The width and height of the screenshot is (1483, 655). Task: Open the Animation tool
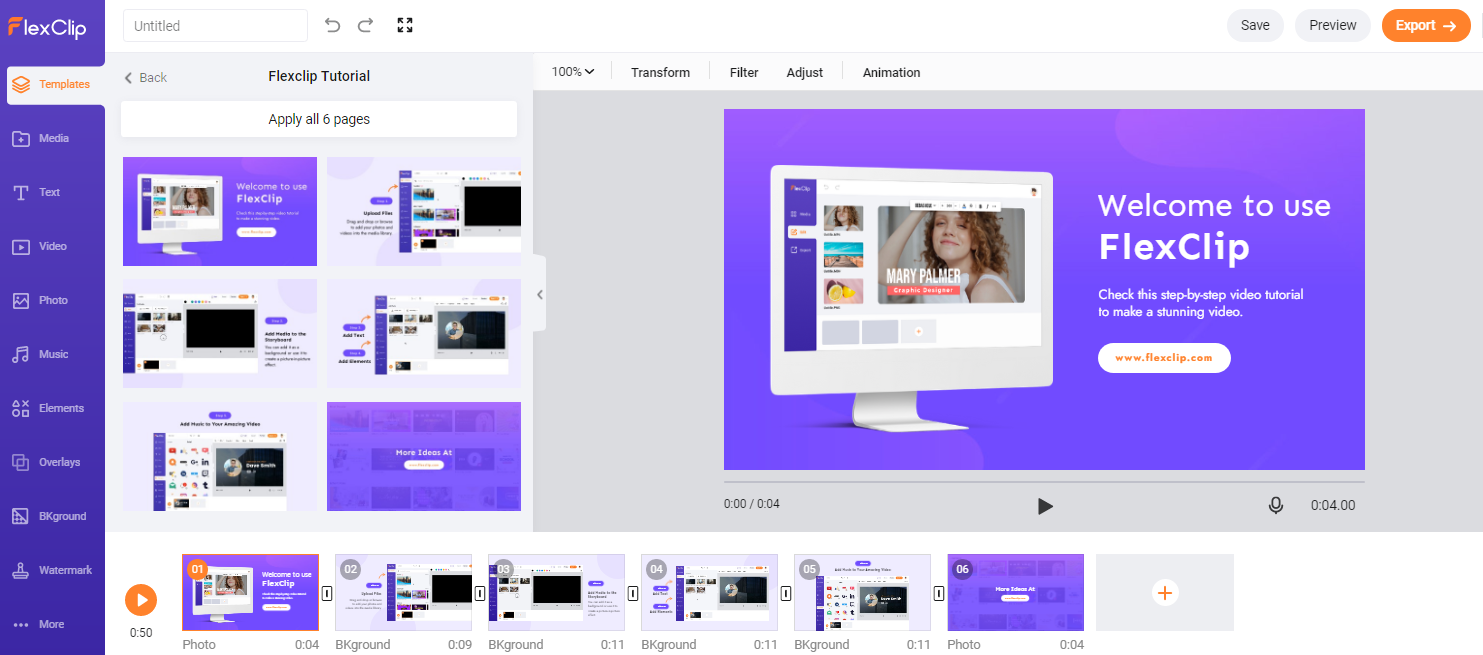click(x=891, y=72)
